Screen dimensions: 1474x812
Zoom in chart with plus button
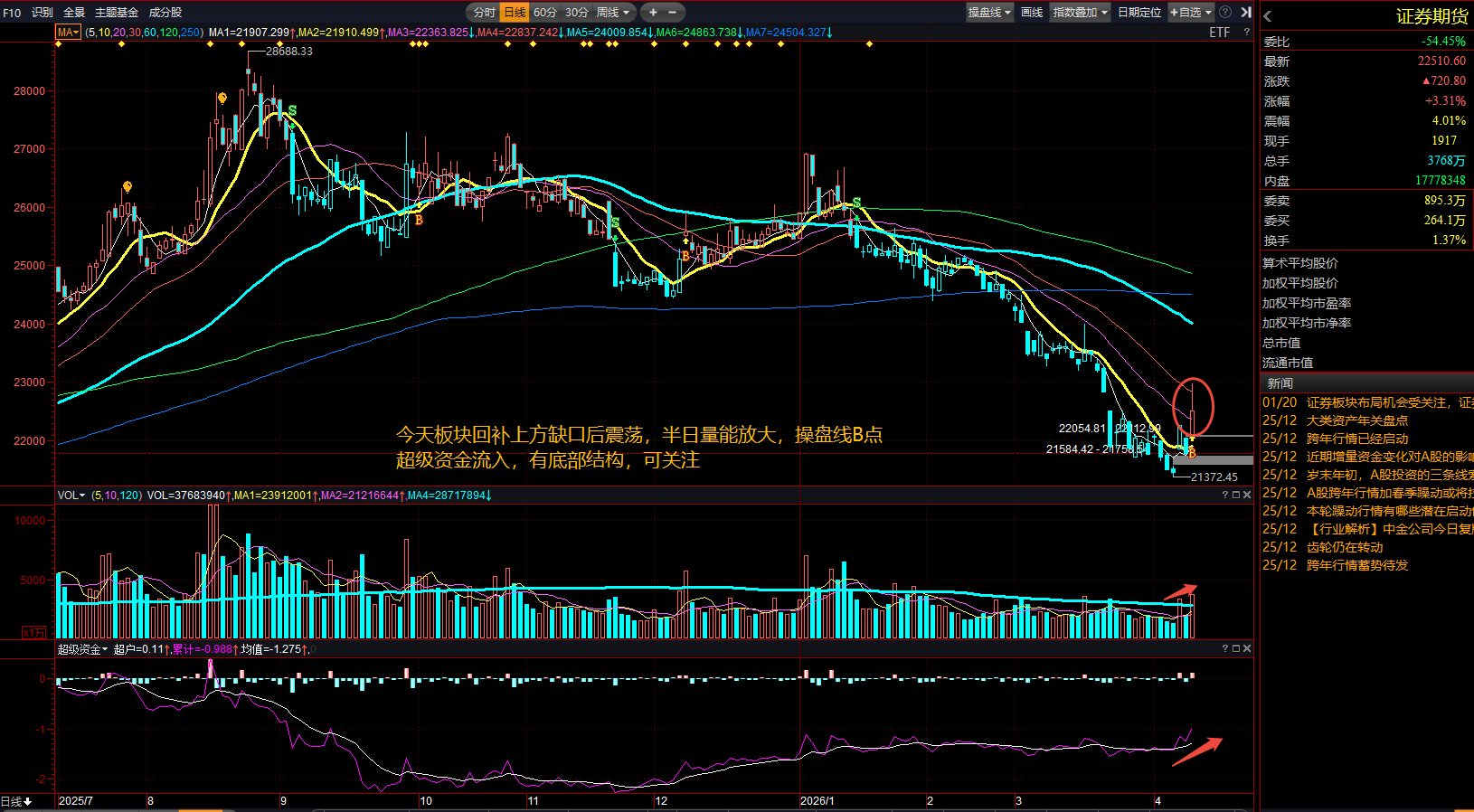[x=653, y=13]
